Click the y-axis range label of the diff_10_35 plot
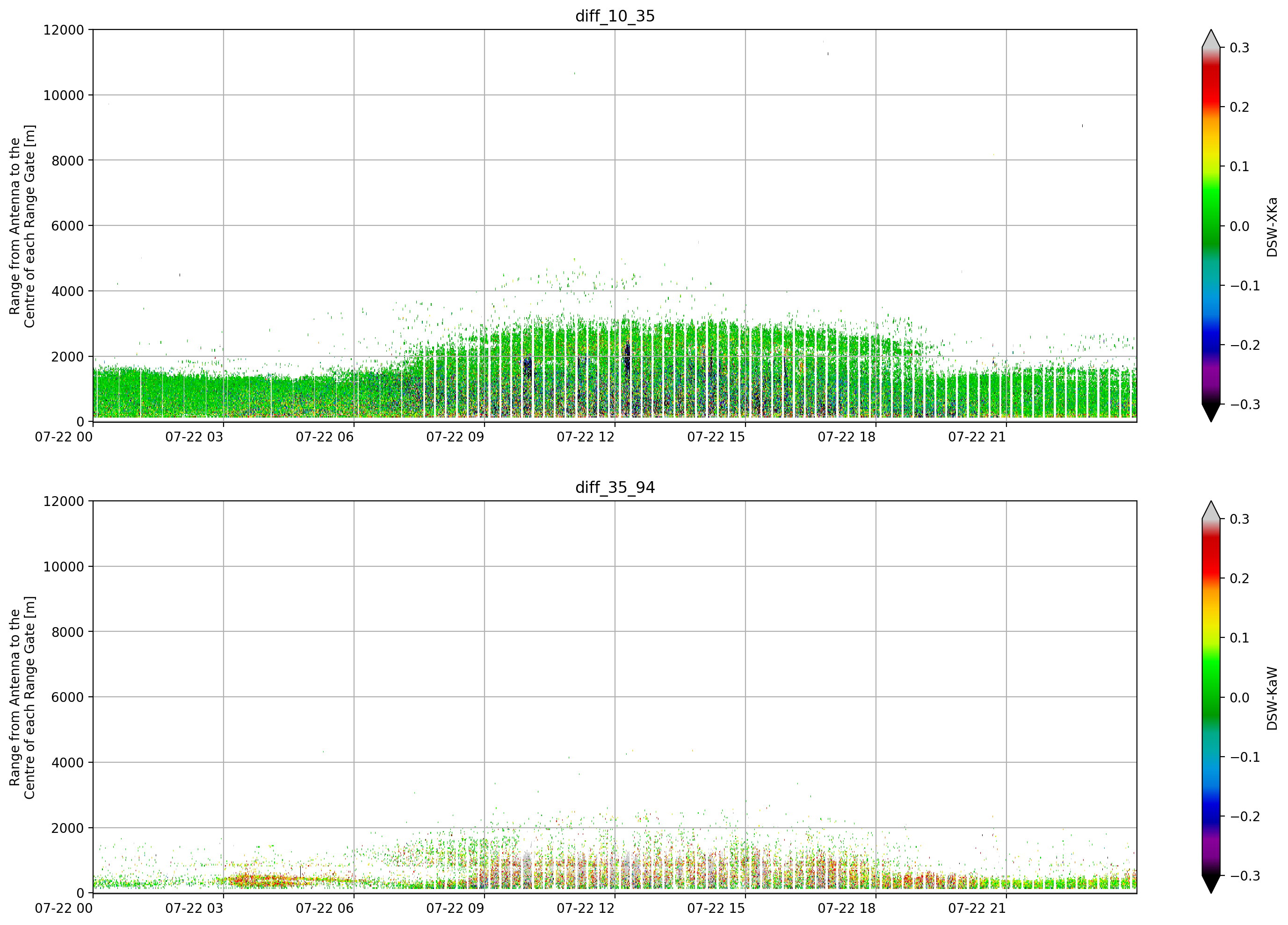The height and width of the screenshot is (925, 1288). coord(22,226)
